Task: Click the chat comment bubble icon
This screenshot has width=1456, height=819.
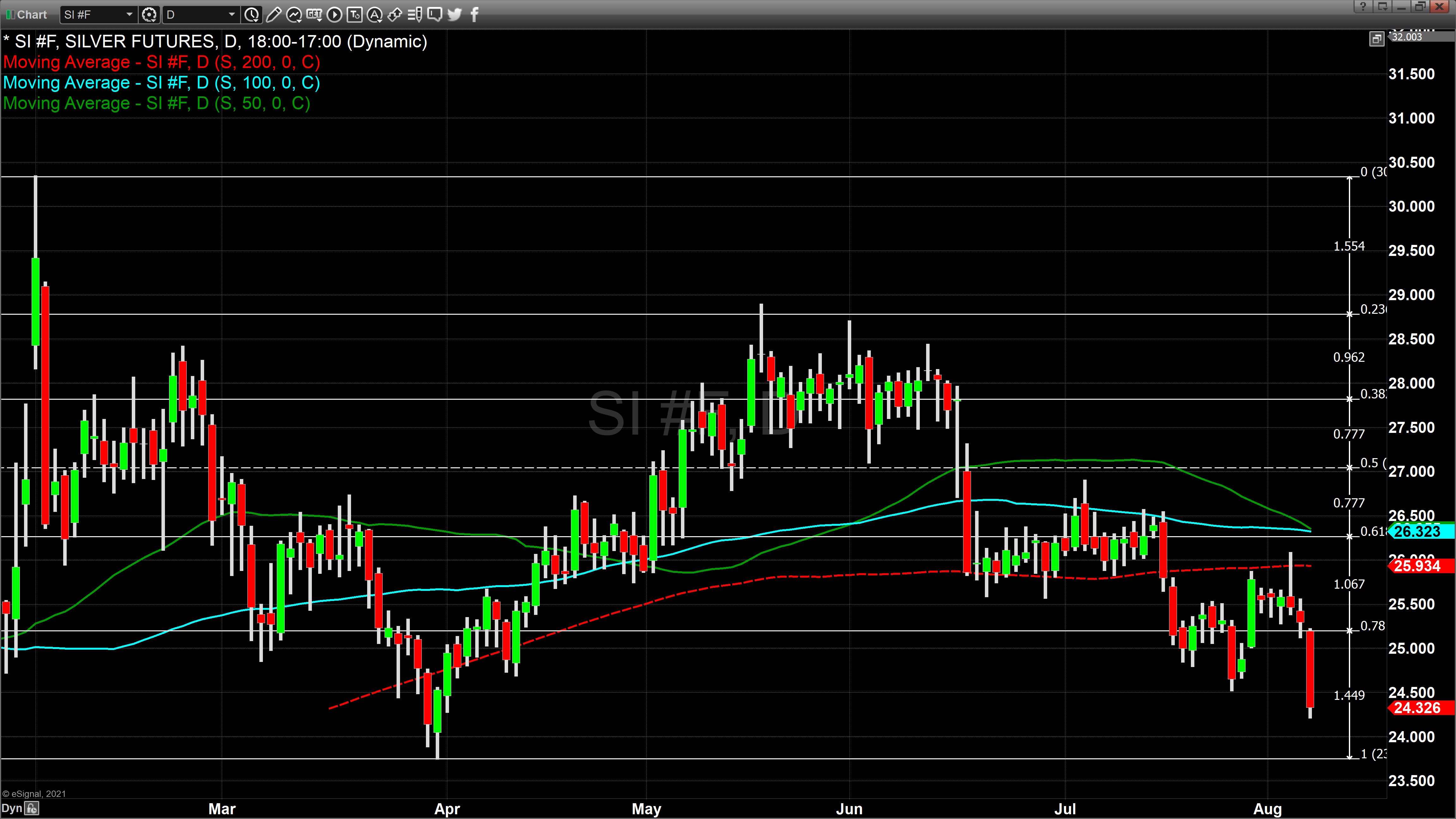Action: (x=435, y=15)
